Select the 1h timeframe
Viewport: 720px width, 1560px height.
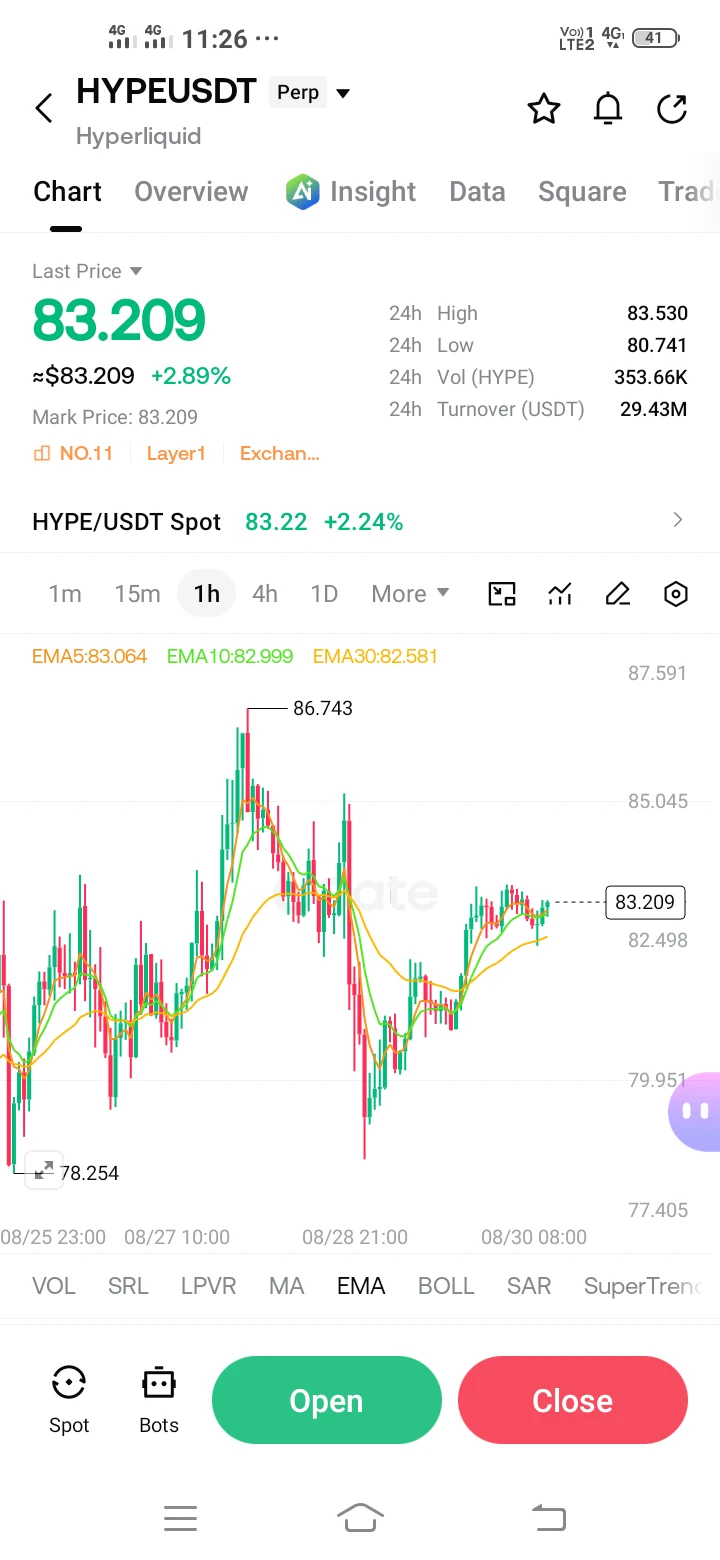click(206, 594)
